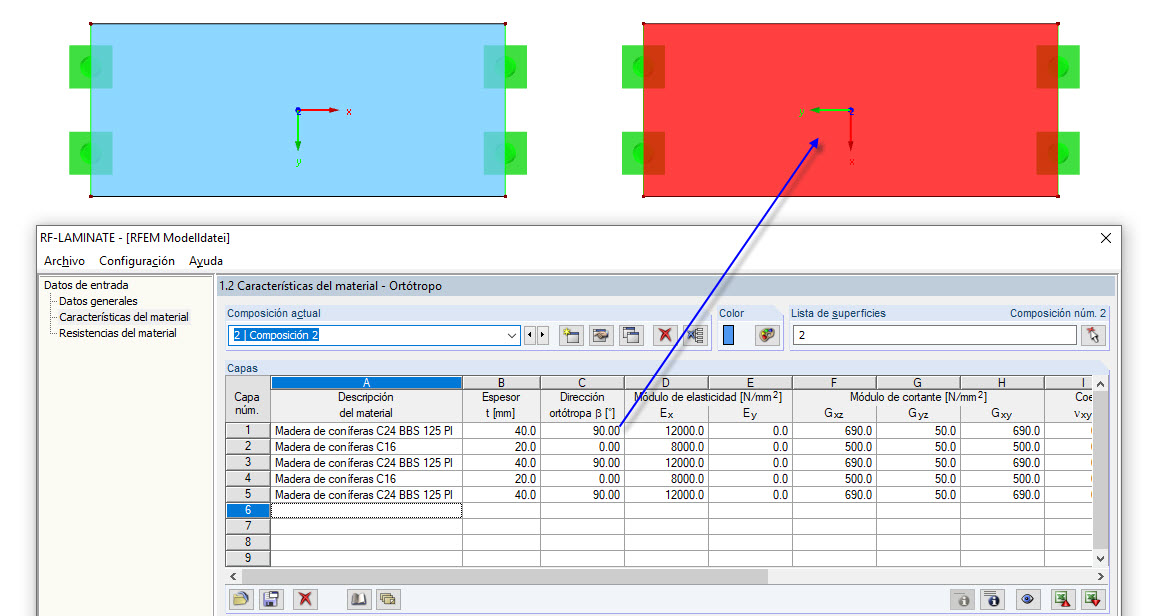Click the copy composition icon

pyautogui.click(x=631, y=336)
